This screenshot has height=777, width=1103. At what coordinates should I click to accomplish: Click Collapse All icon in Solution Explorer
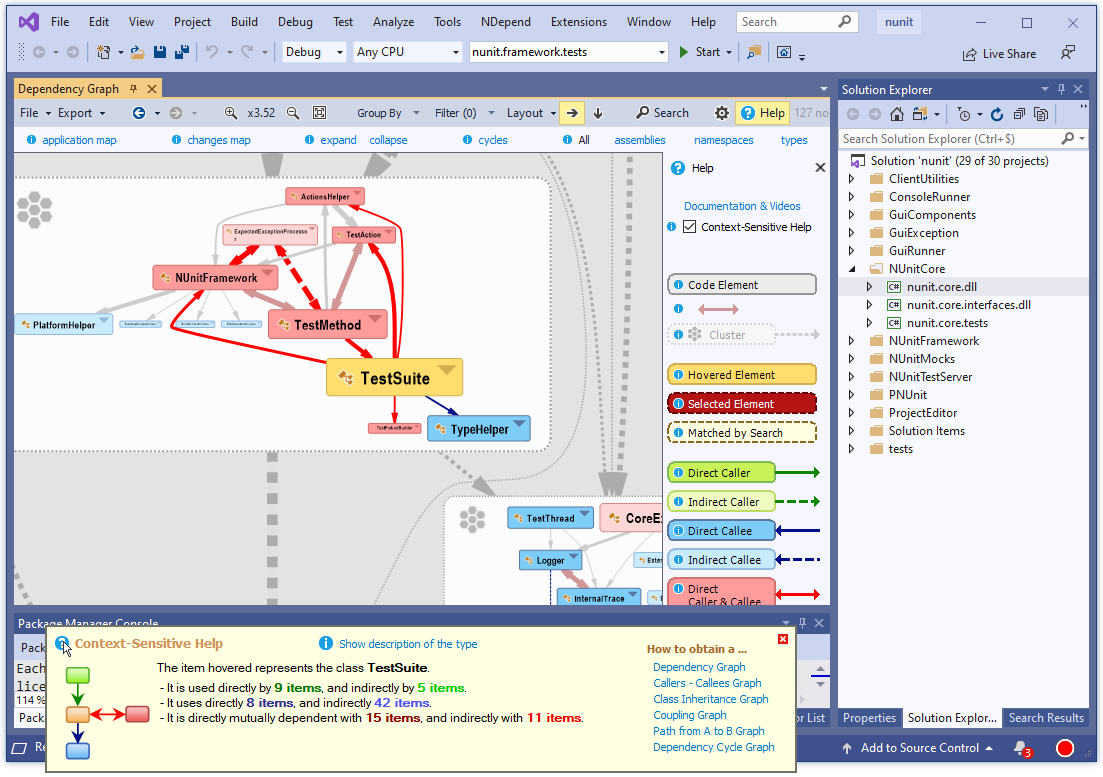[1019, 115]
